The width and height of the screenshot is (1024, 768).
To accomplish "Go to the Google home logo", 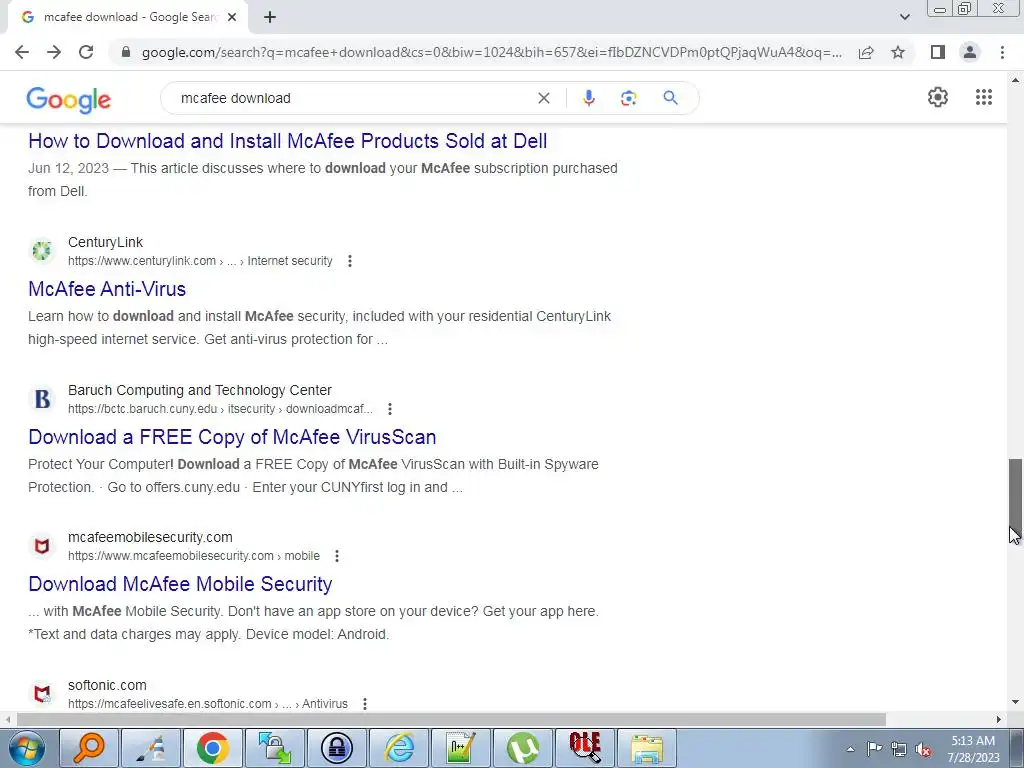I will [69, 99].
